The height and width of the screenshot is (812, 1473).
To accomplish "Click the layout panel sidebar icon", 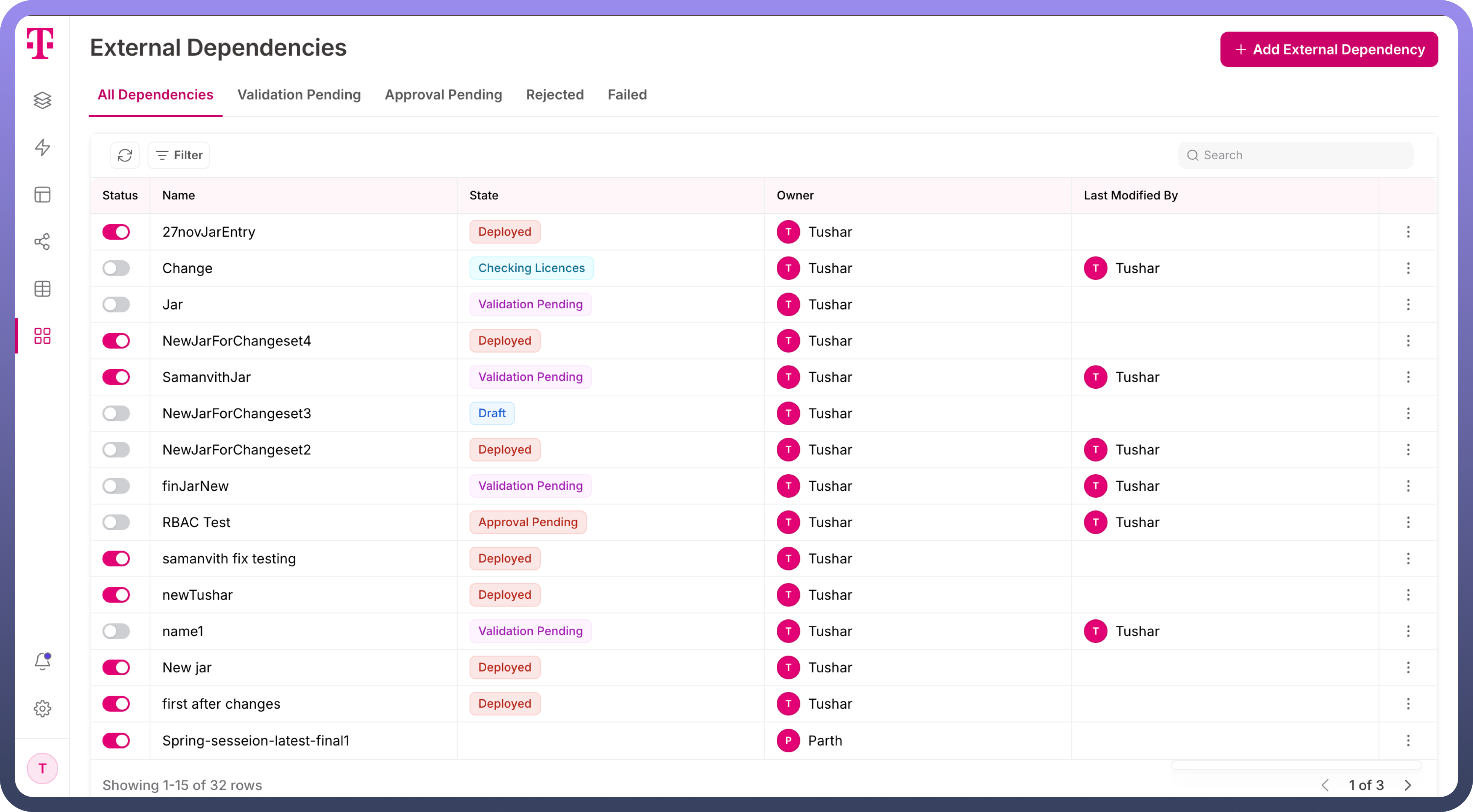I will [42, 195].
